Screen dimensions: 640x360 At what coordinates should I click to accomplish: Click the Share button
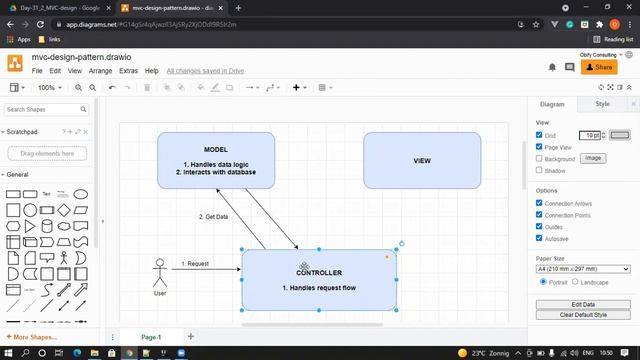coord(599,67)
